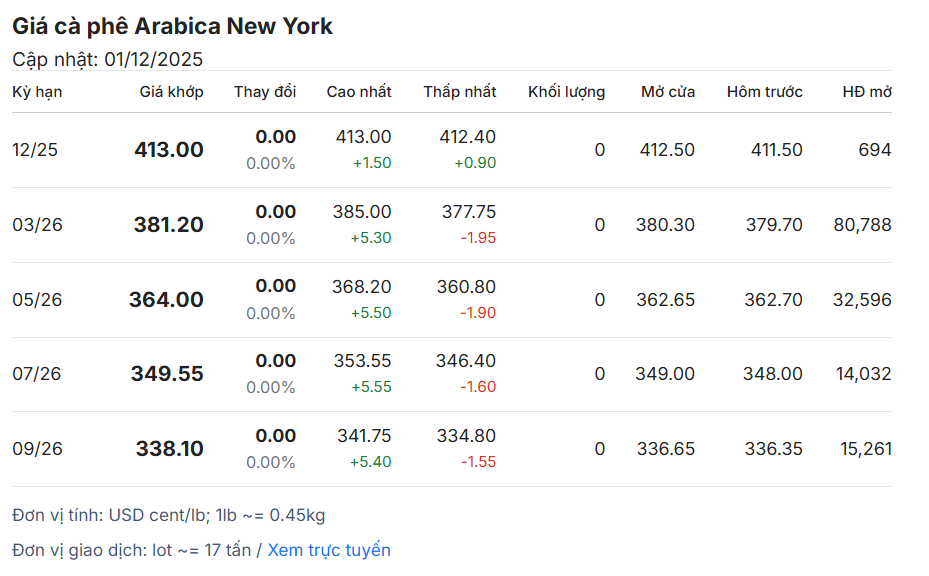929x576 pixels.
Task: Select the 12/25 contract row
Action: point(35,150)
